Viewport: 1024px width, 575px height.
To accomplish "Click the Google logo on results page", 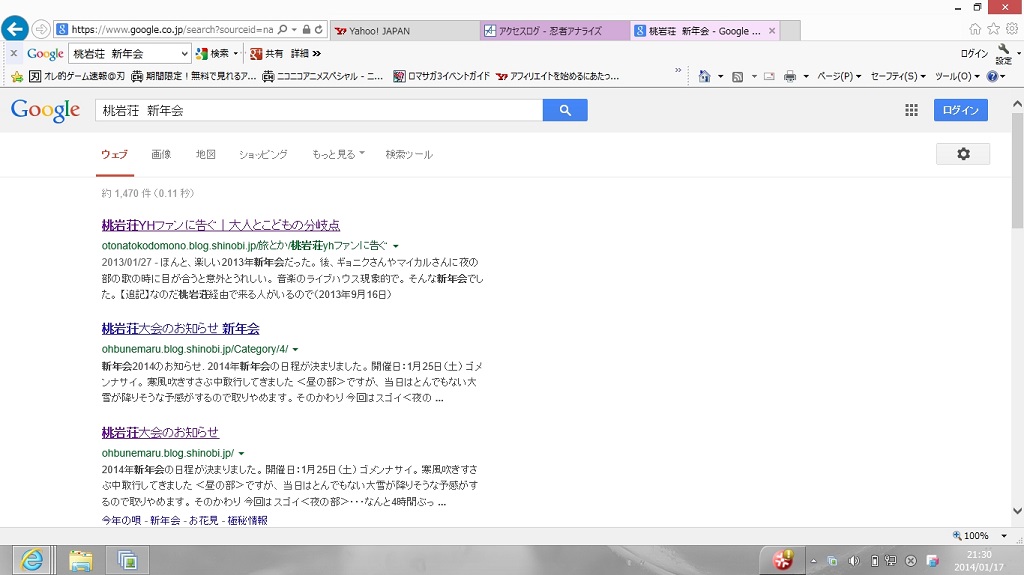I will (x=45, y=110).
